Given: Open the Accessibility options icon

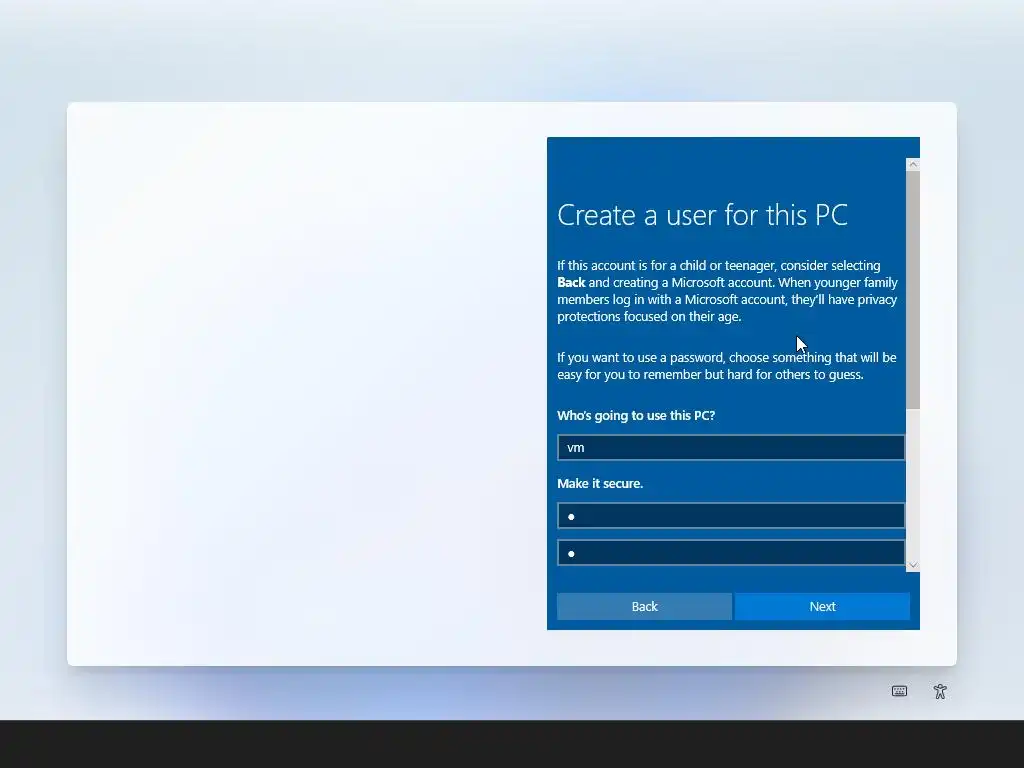Looking at the screenshot, I should tap(940, 691).
